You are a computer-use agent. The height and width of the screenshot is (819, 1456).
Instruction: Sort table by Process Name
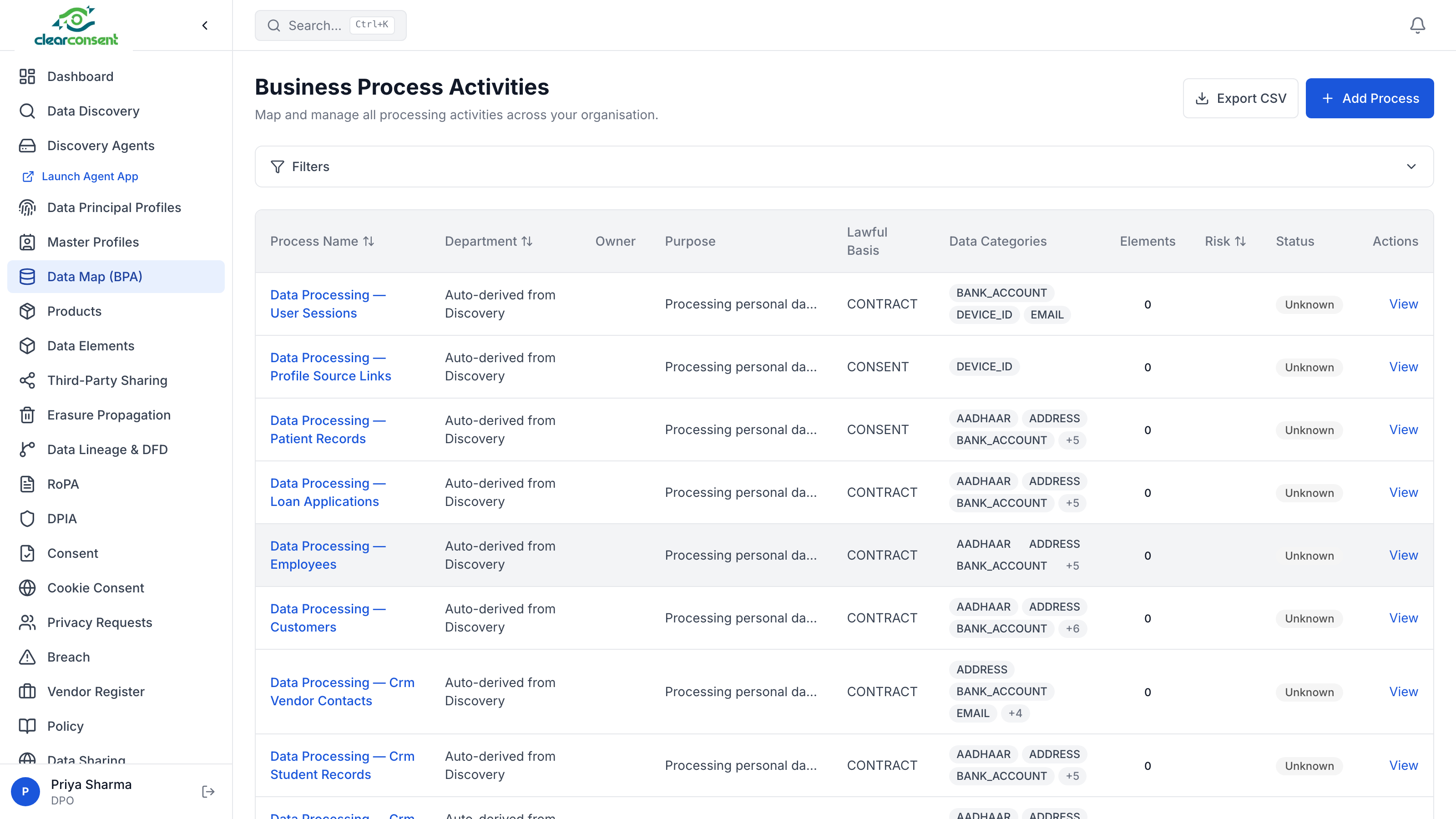tap(322, 241)
